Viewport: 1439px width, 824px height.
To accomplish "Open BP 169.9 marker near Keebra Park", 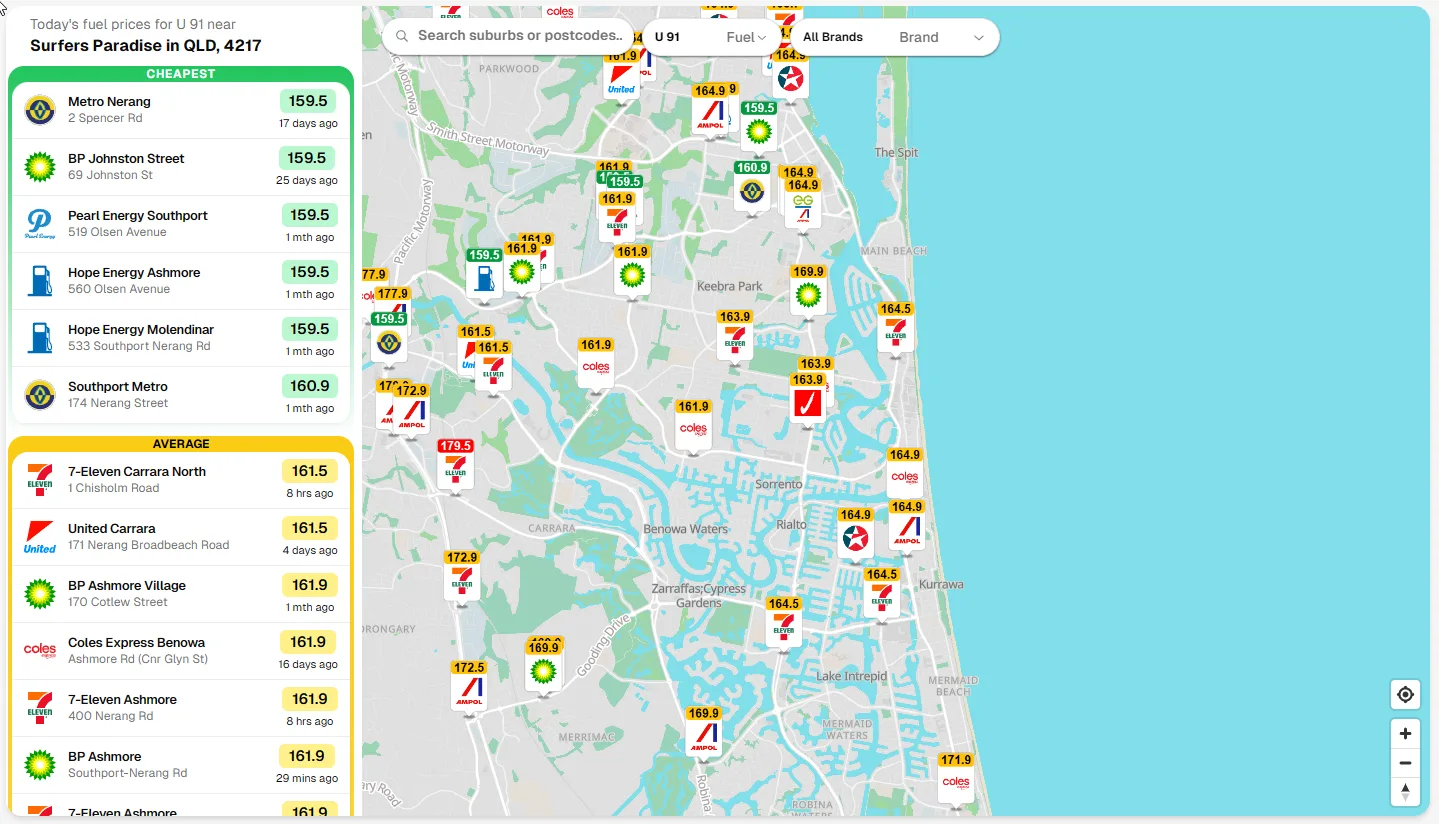I will coord(808,291).
